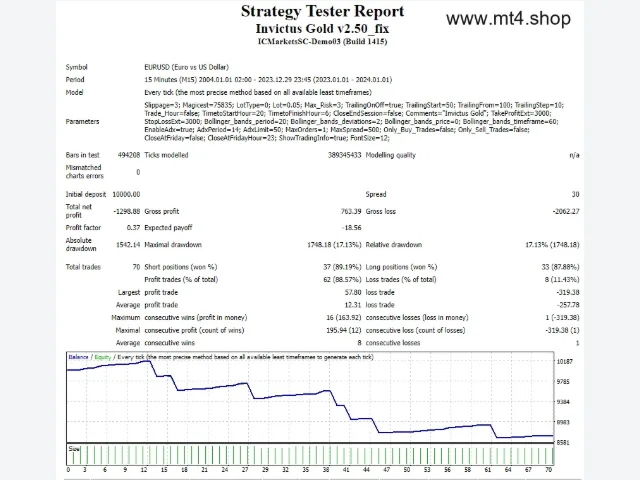
Task: Select consecutive wins value 16 (163.92)
Action: (344, 318)
